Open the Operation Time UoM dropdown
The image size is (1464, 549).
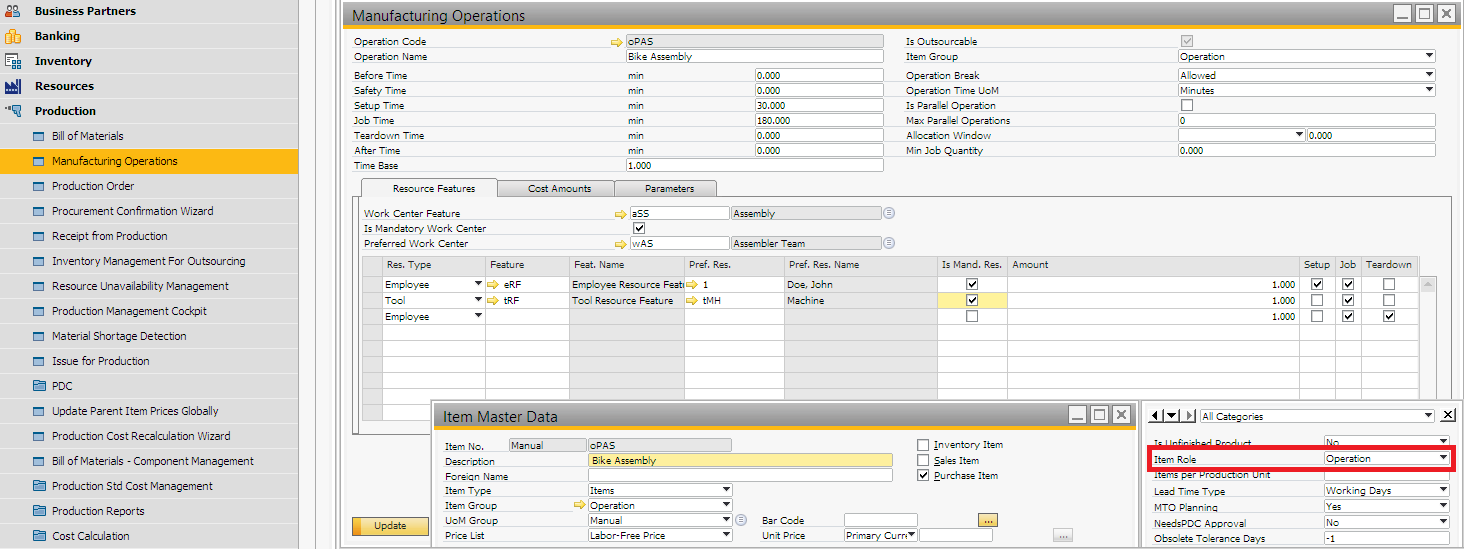click(x=1429, y=90)
